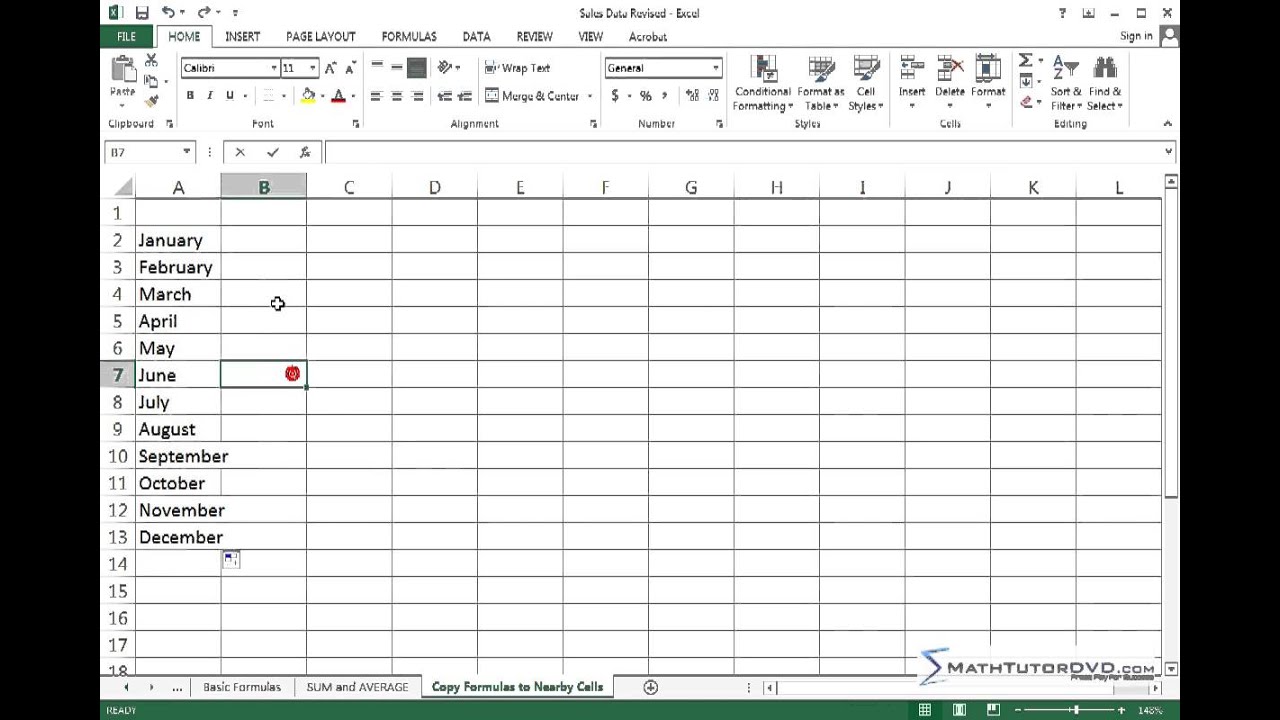The height and width of the screenshot is (720, 1280).
Task: Click the Fill down icon
Action: [x=1025, y=81]
